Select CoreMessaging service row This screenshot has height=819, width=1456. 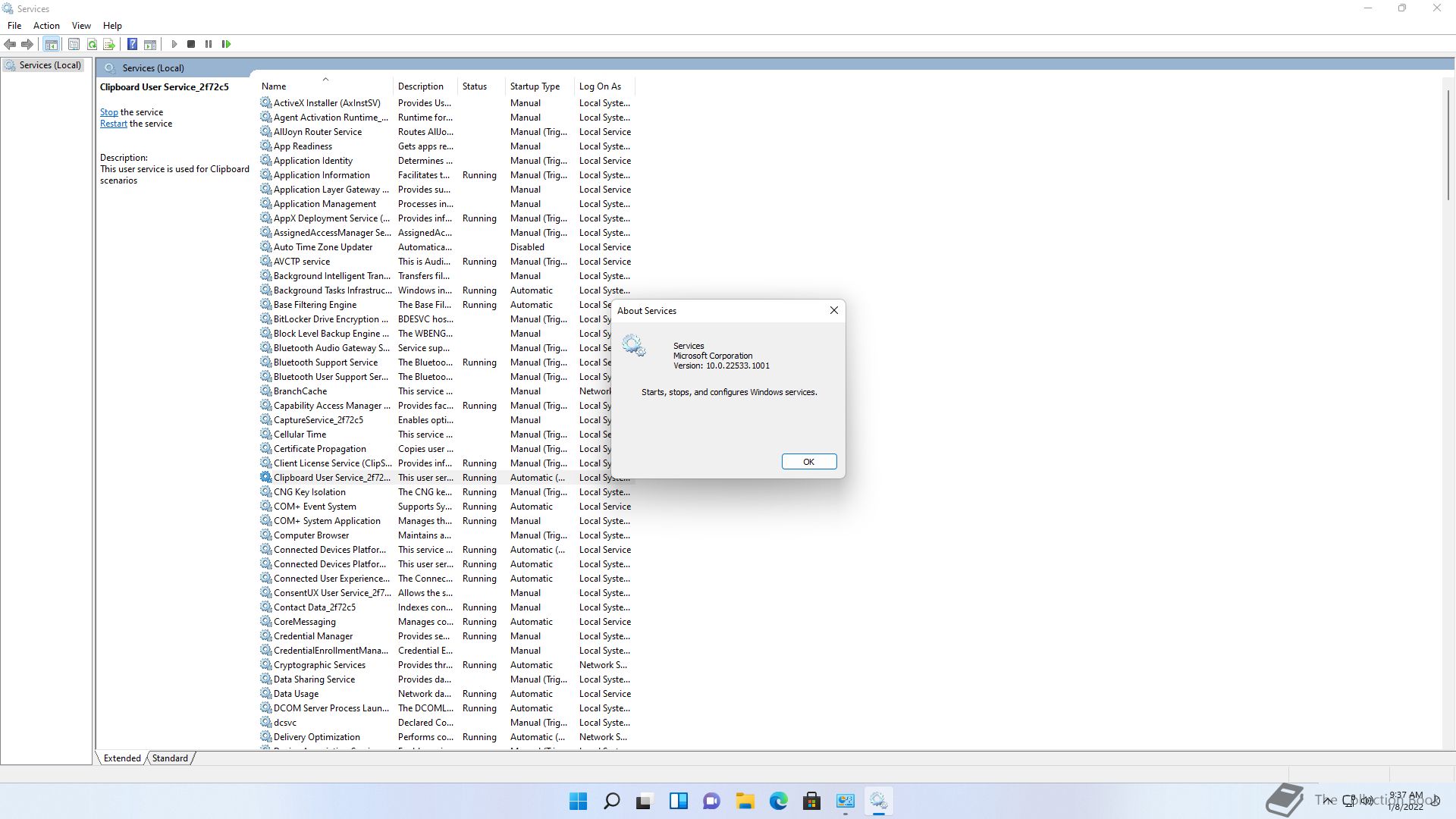coord(446,622)
